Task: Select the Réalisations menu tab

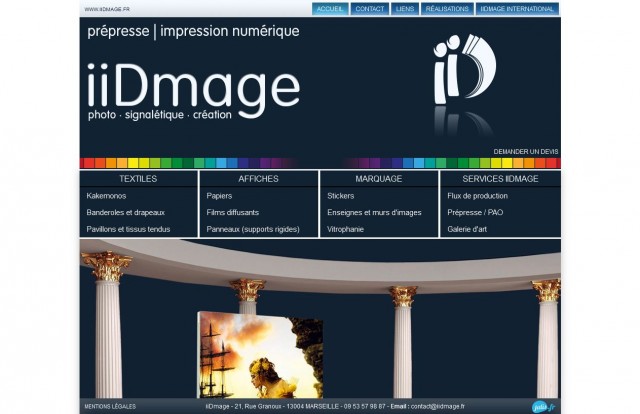Action: pyautogui.click(x=447, y=9)
